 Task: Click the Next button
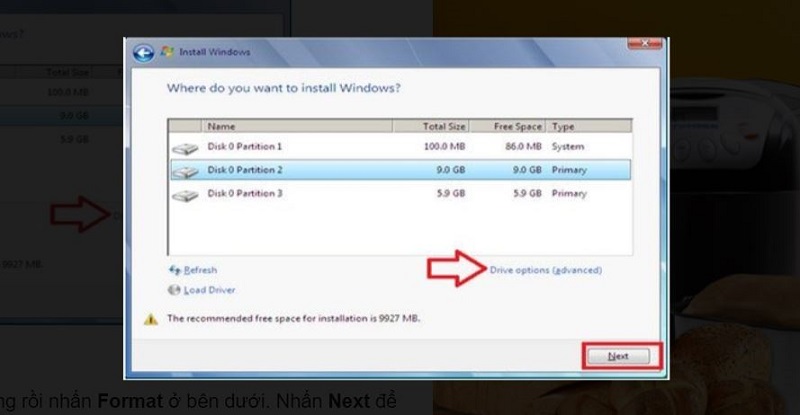(x=618, y=356)
